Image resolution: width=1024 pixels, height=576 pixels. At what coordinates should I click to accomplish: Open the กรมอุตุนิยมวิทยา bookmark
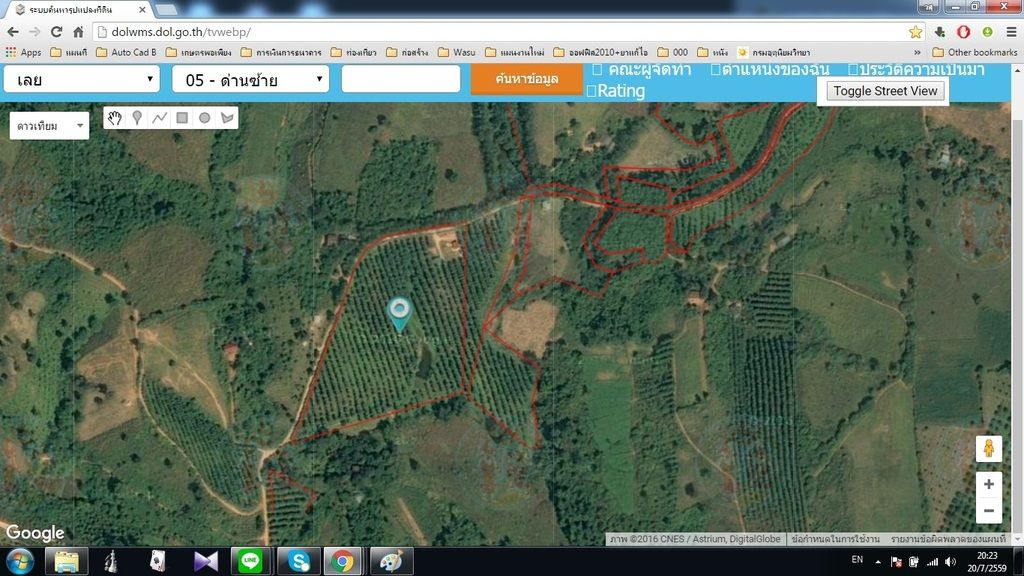click(774, 52)
